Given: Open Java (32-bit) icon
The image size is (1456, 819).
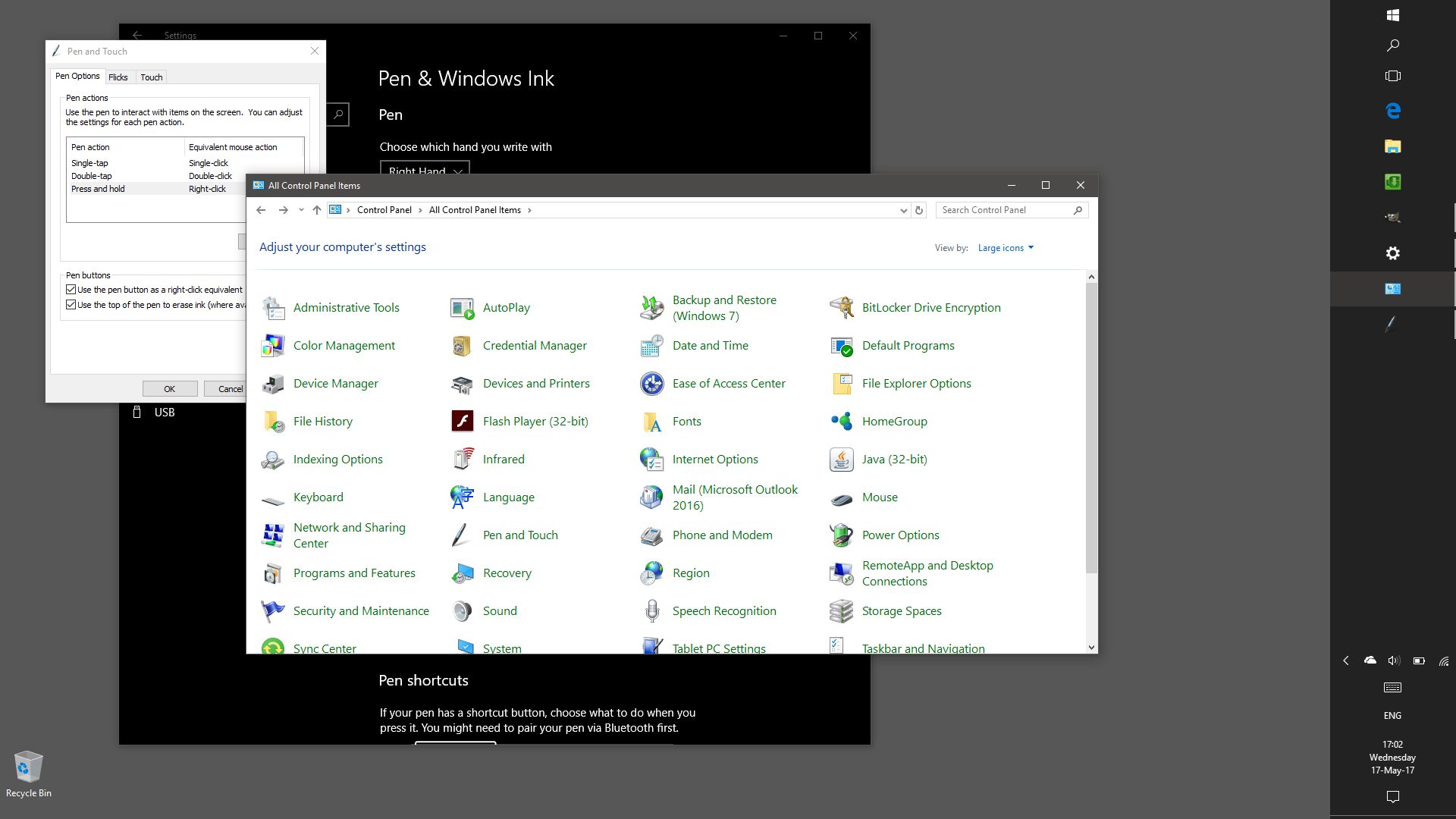Looking at the screenshot, I should 842,460.
